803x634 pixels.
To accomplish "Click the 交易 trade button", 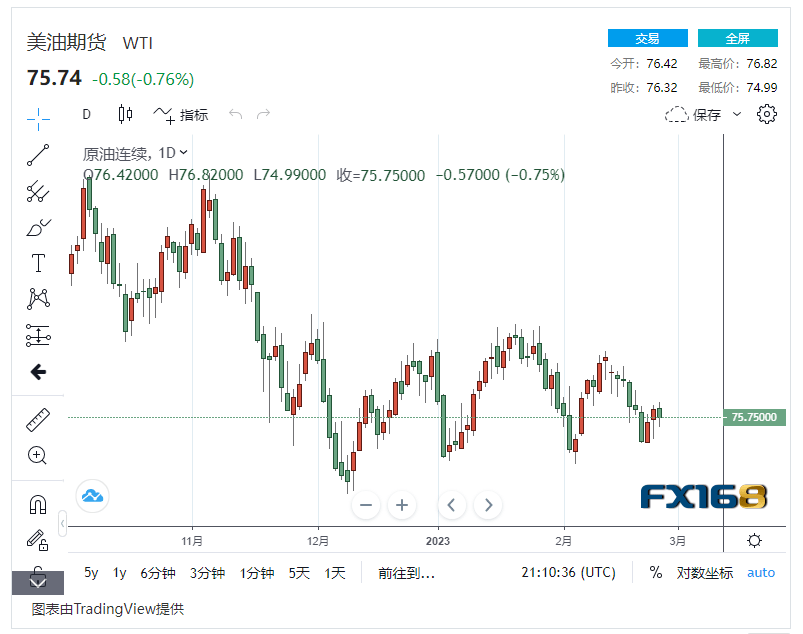I will click(x=648, y=37).
